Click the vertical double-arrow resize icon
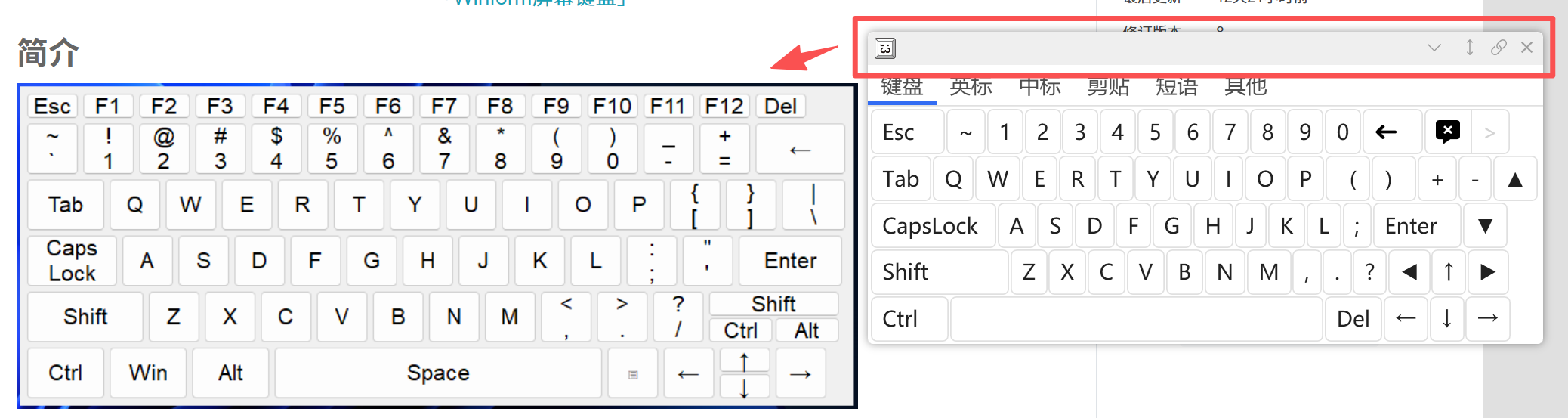Screen dimensions: 1568x418 (1469, 48)
